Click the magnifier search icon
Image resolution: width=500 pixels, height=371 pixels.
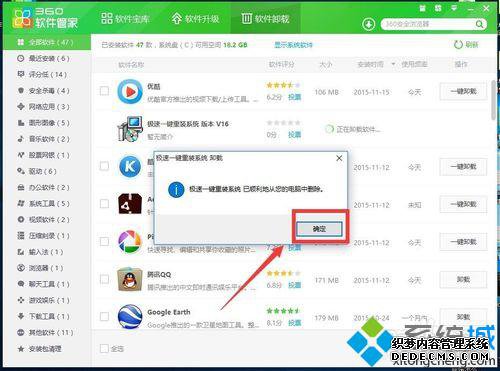point(479,24)
